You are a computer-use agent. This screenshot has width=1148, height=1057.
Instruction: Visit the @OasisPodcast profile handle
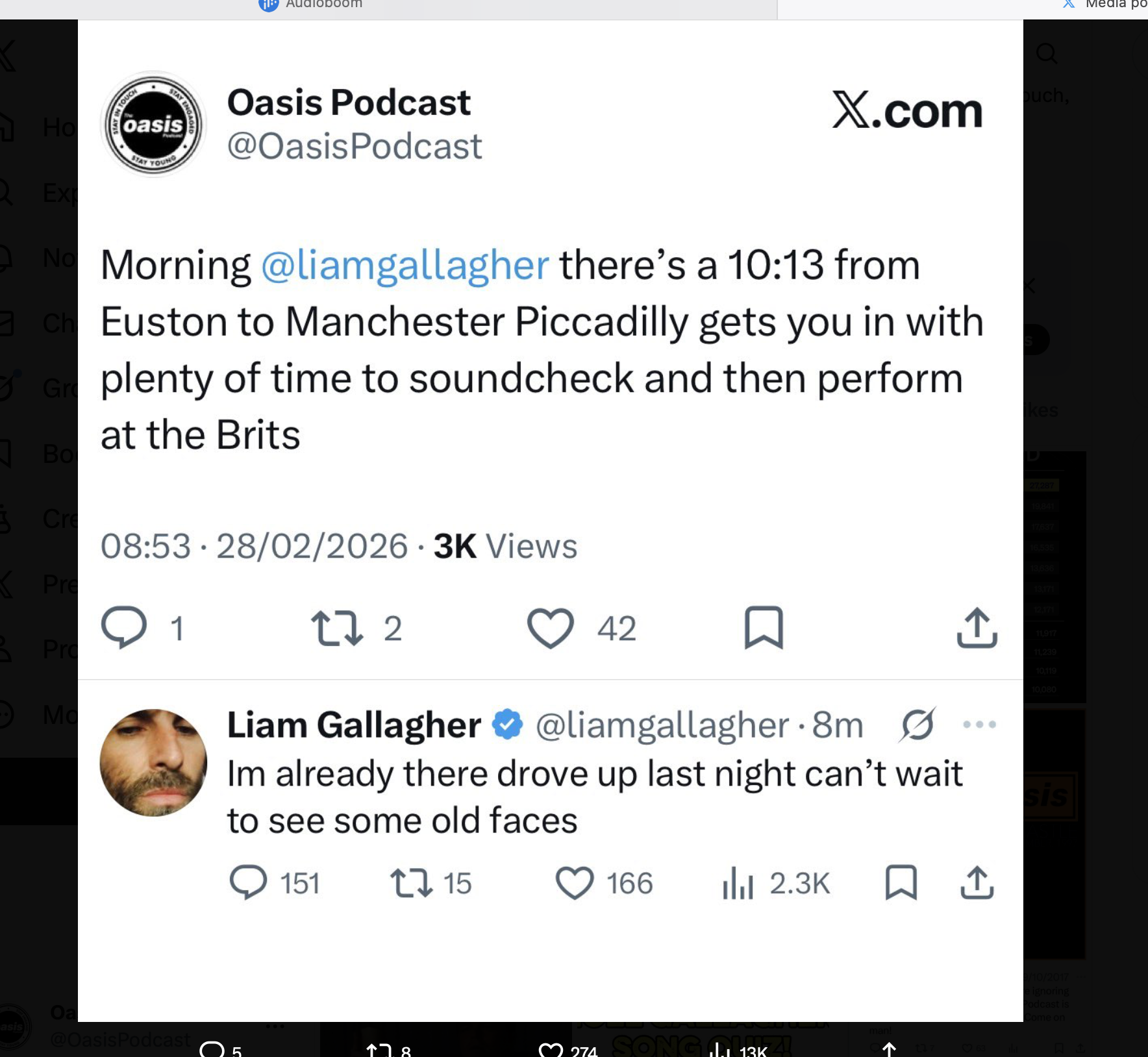coord(355,145)
